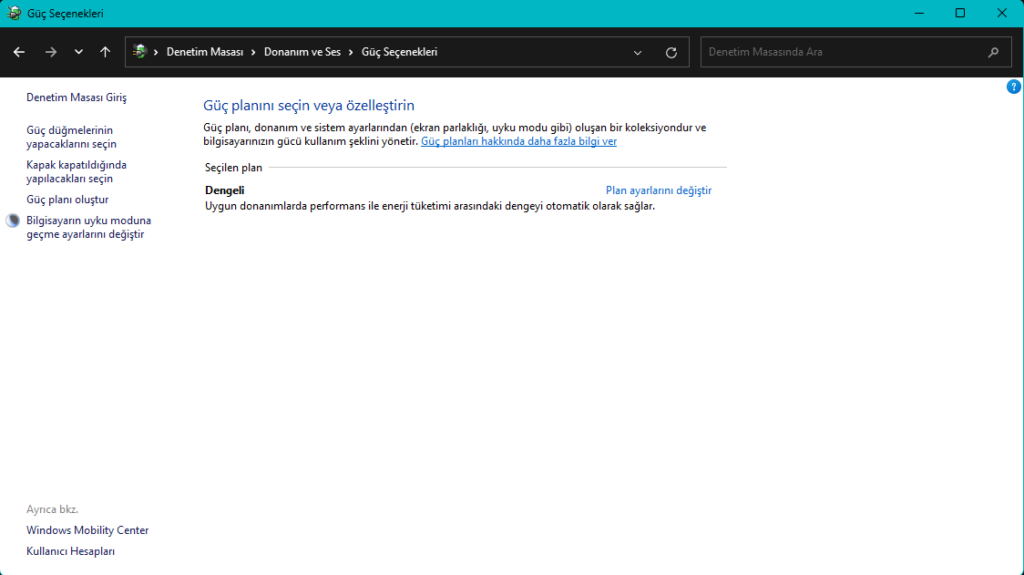Select Donanım ve Ses breadcrumb
The width and height of the screenshot is (1024, 575).
coord(304,52)
